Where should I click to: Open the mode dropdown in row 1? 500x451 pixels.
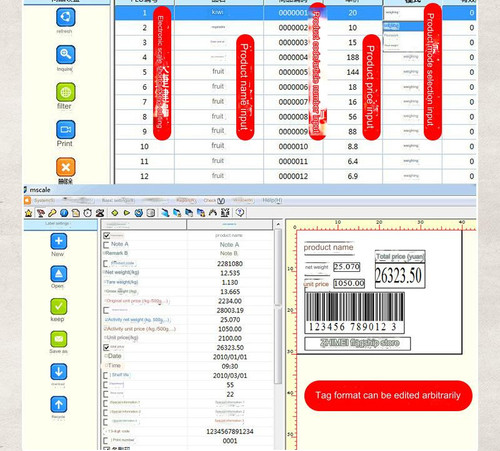(403, 13)
